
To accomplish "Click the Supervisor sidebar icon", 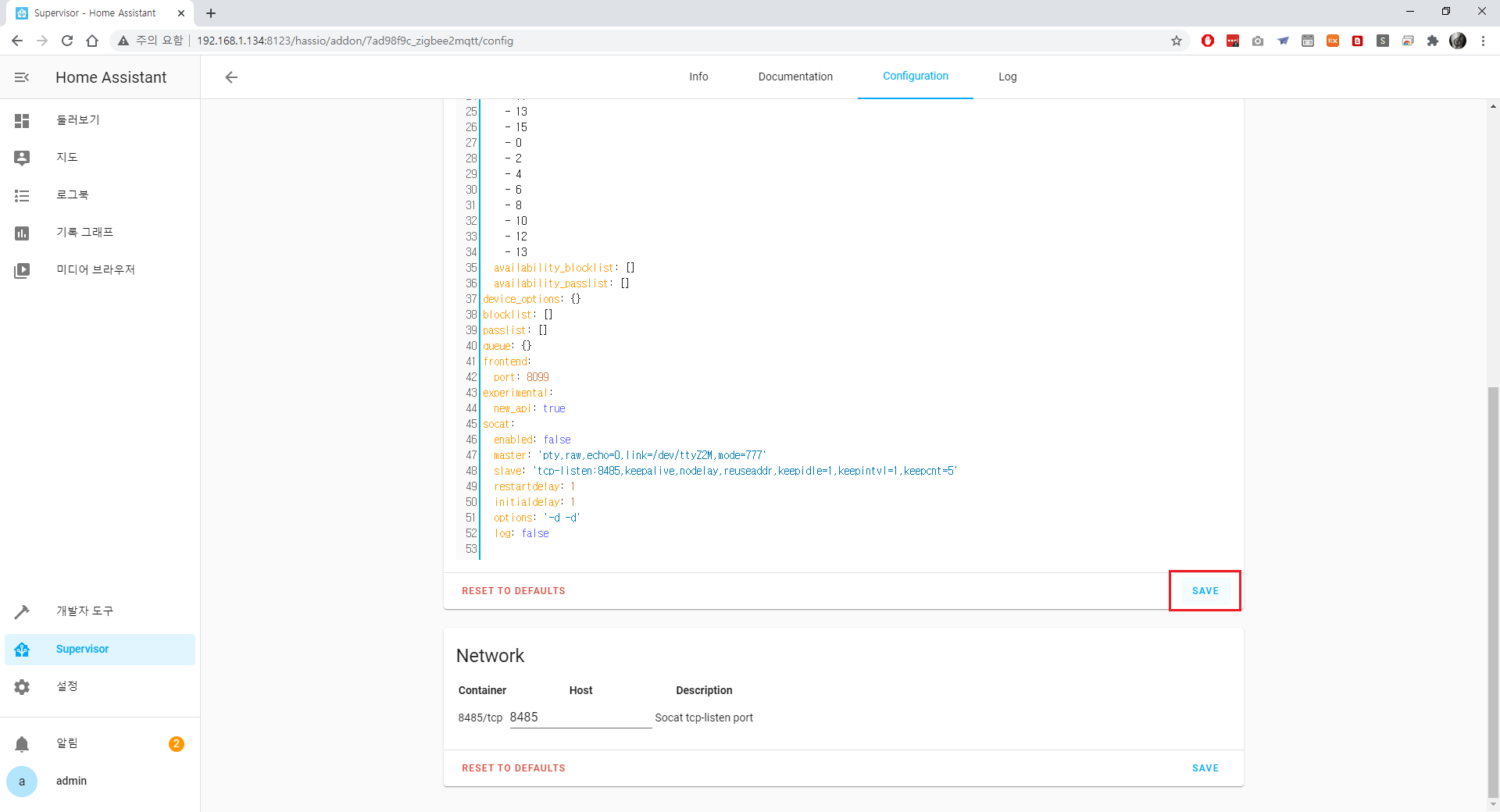I will pos(22,650).
